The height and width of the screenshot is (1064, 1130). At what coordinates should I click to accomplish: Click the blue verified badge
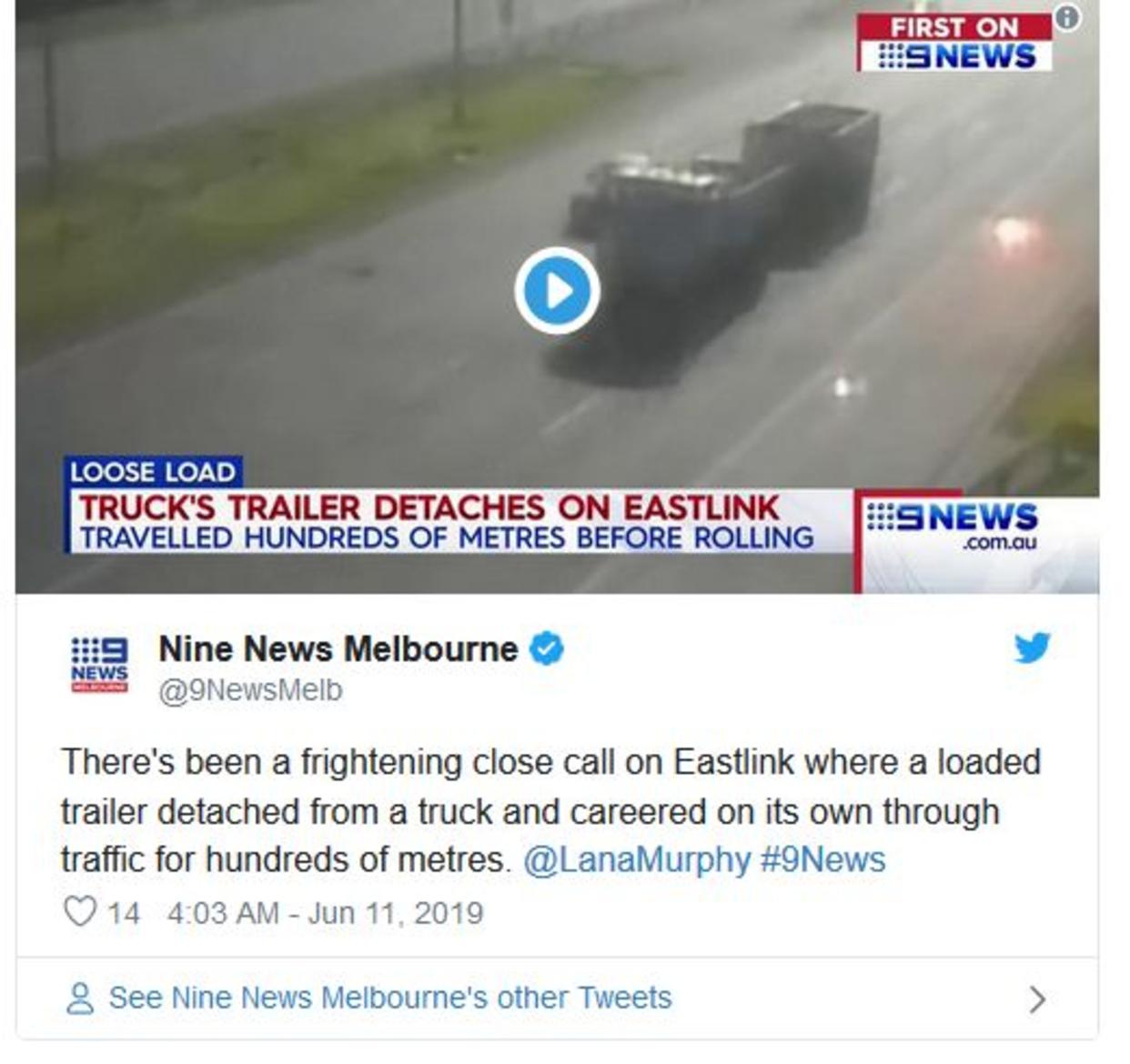(x=547, y=648)
